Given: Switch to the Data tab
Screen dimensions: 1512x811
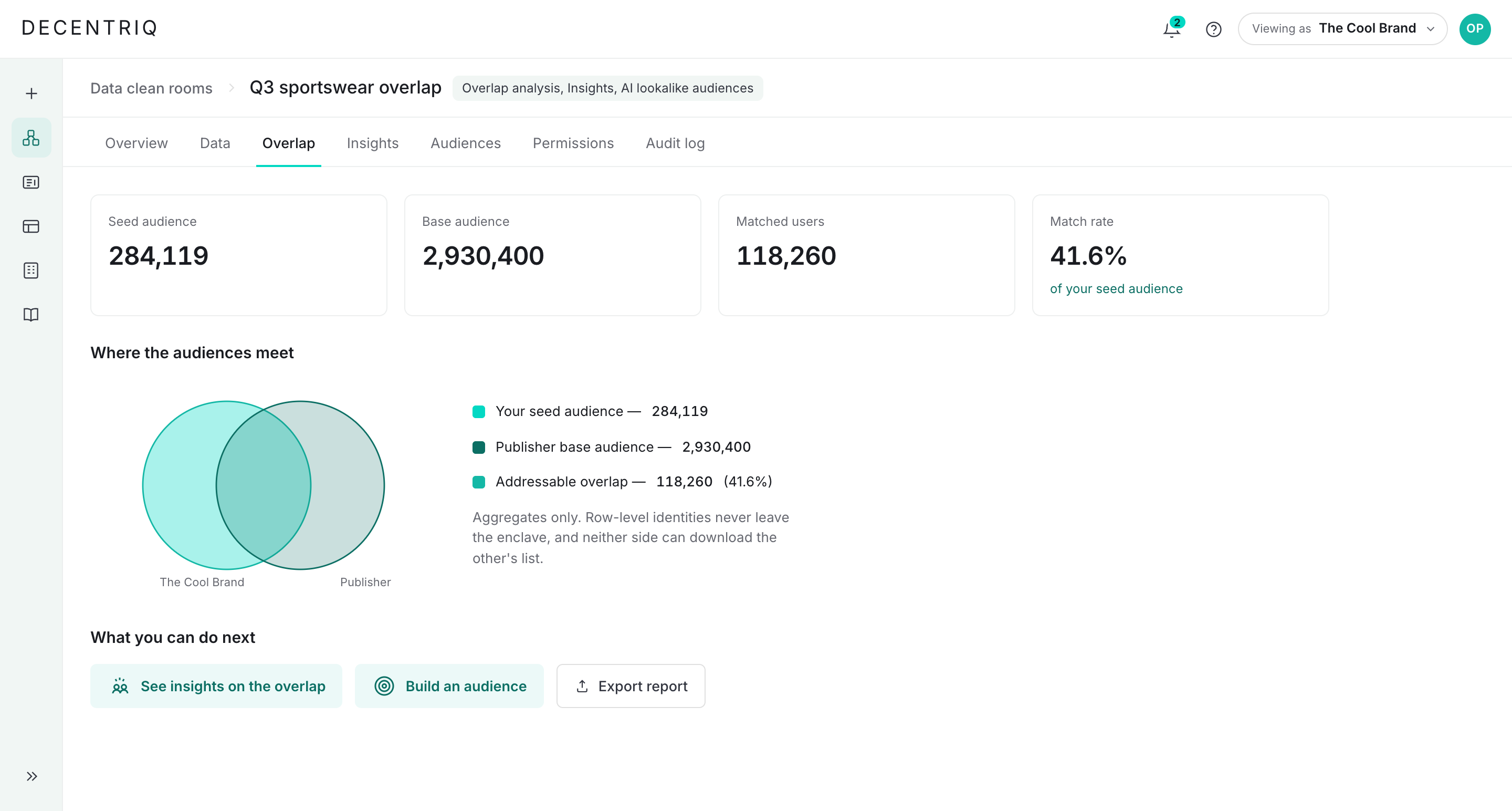Looking at the screenshot, I should (x=215, y=143).
